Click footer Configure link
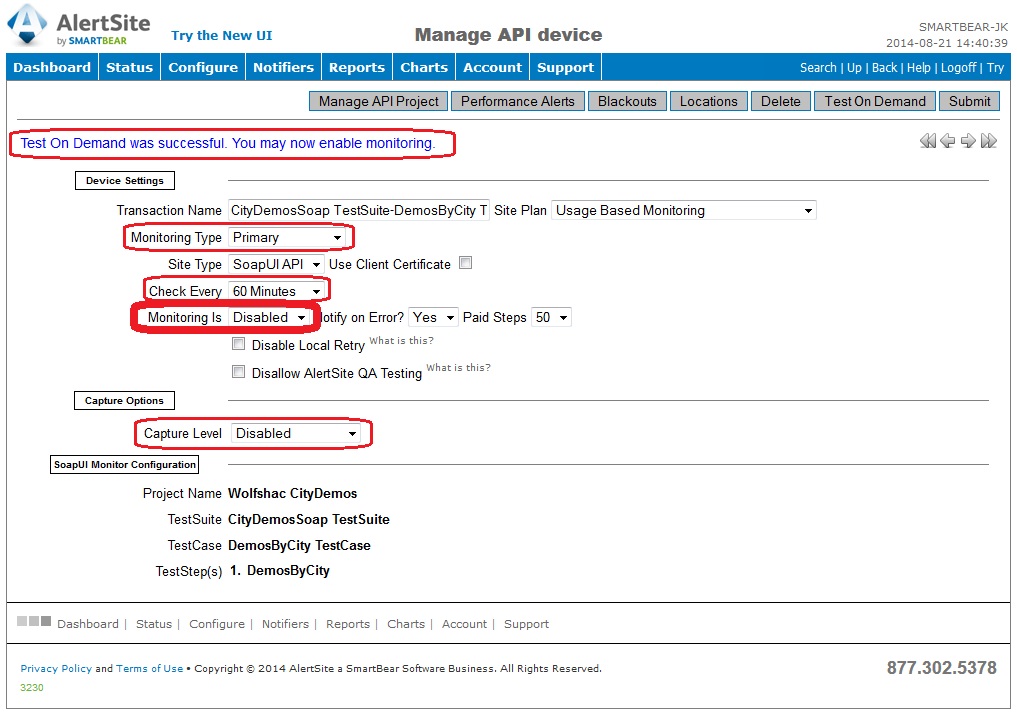Image resolution: width=1017 pixels, height=714 pixels. (217, 624)
